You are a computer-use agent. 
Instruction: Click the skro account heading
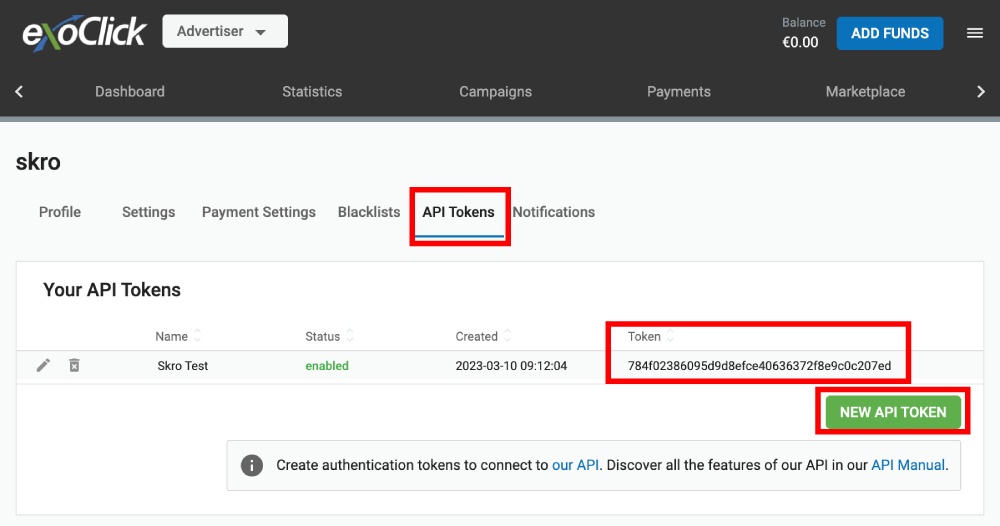pyautogui.click(x=38, y=162)
